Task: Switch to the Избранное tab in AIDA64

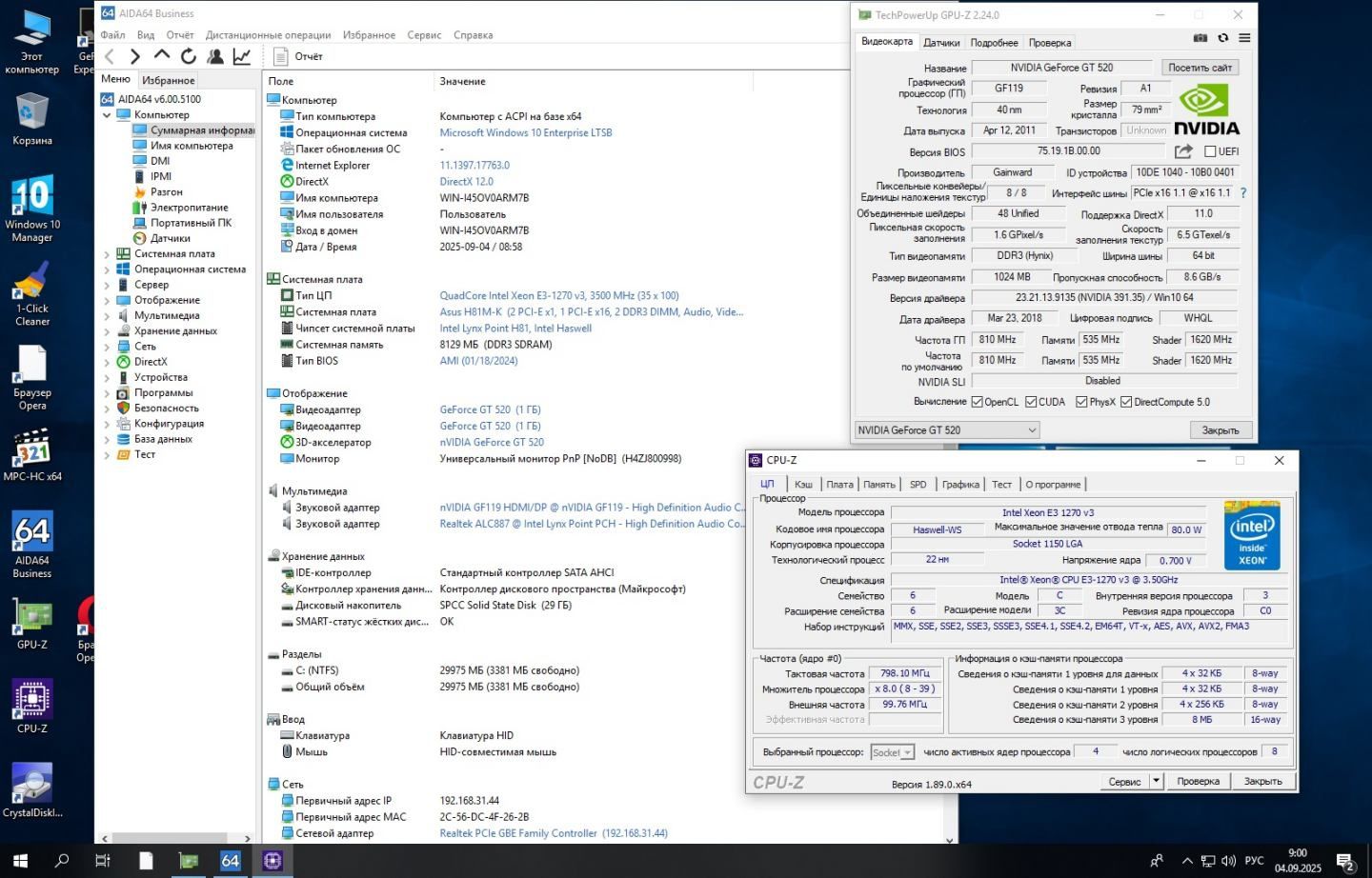Action: pyautogui.click(x=169, y=81)
